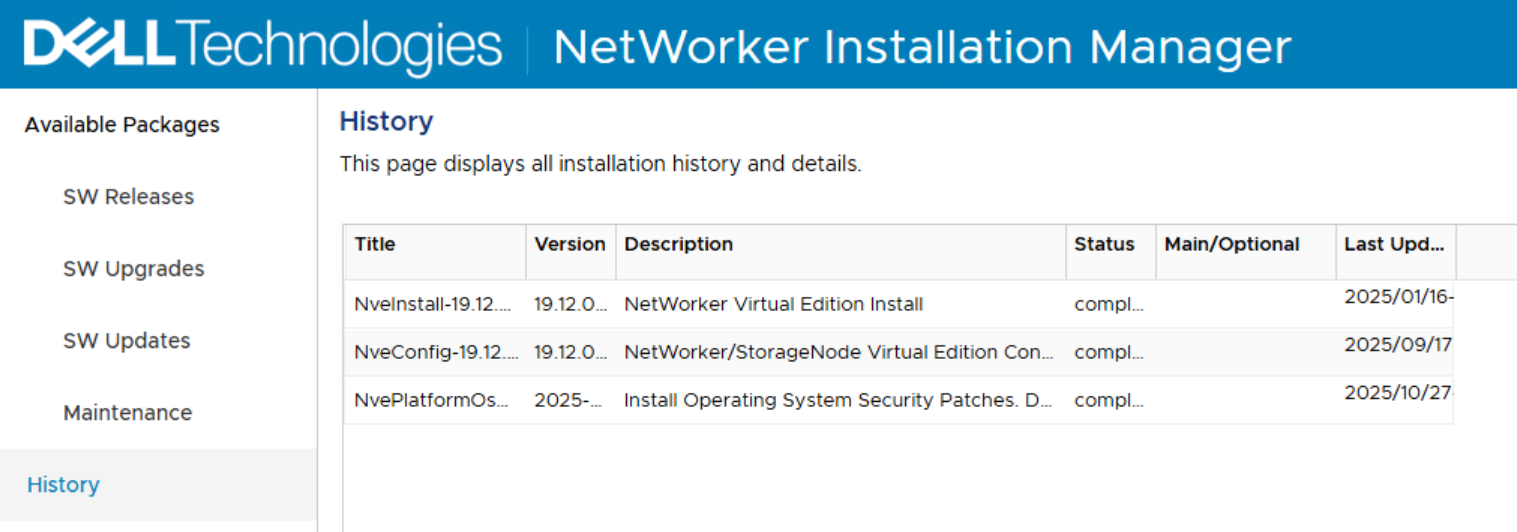Click status cell of NveInstall row
This screenshot has height=532, width=1517.
(x=1109, y=304)
